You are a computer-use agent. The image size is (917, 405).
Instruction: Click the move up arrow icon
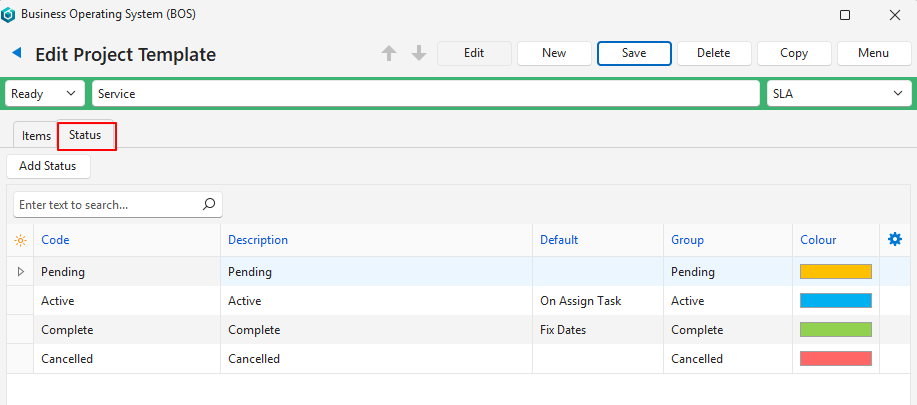click(389, 53)
